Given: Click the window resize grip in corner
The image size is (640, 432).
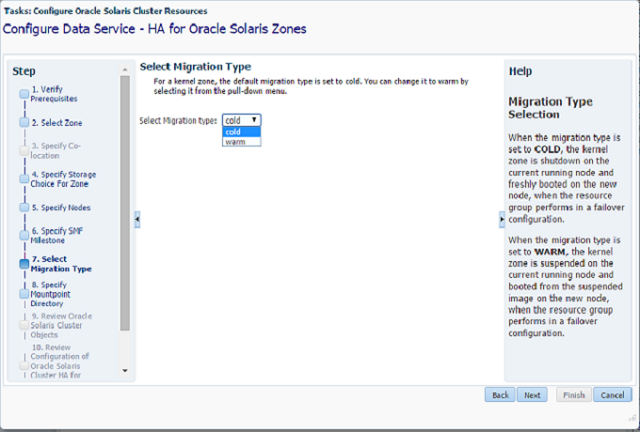Looking at the screenshot, I should pos(633,417).
